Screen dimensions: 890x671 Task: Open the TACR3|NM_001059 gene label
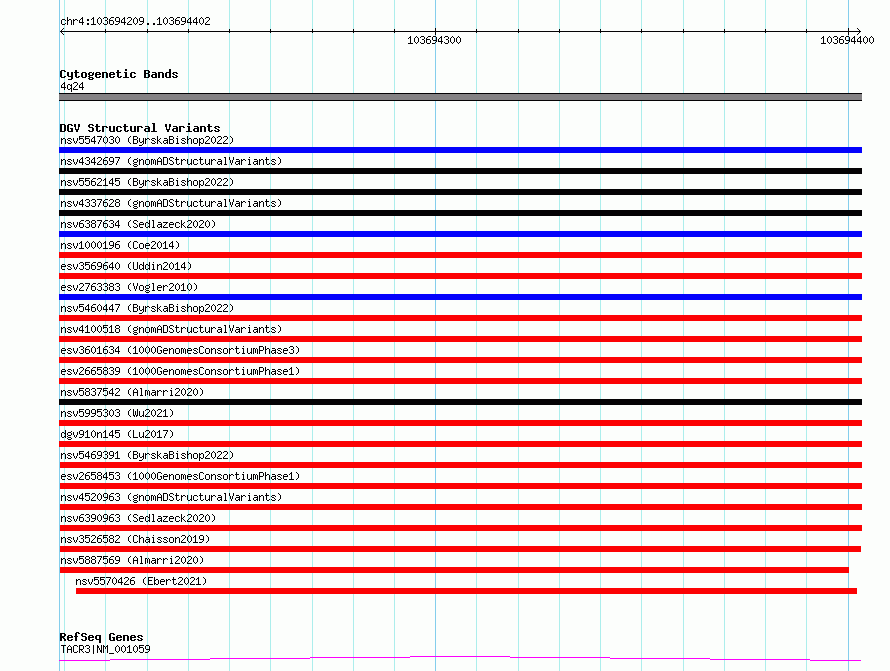point(105,649)
